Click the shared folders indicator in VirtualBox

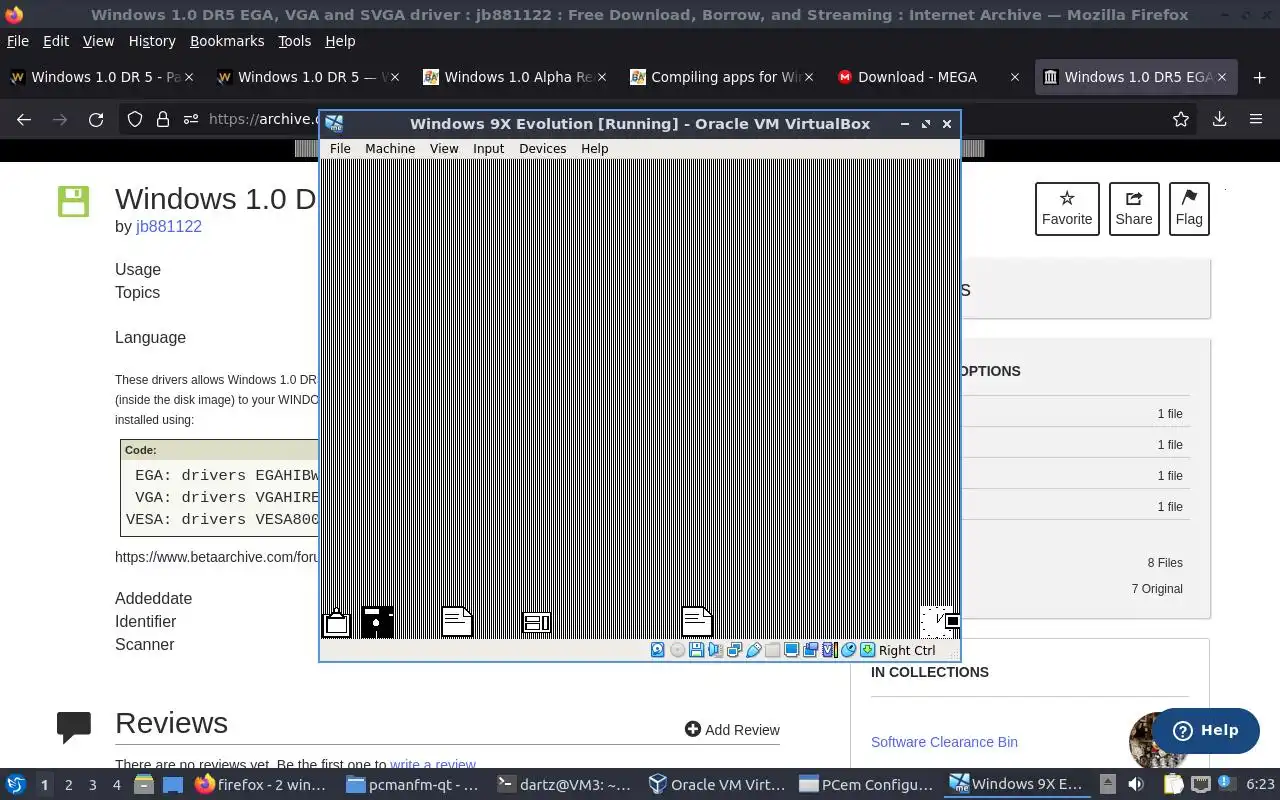point(772,650)
